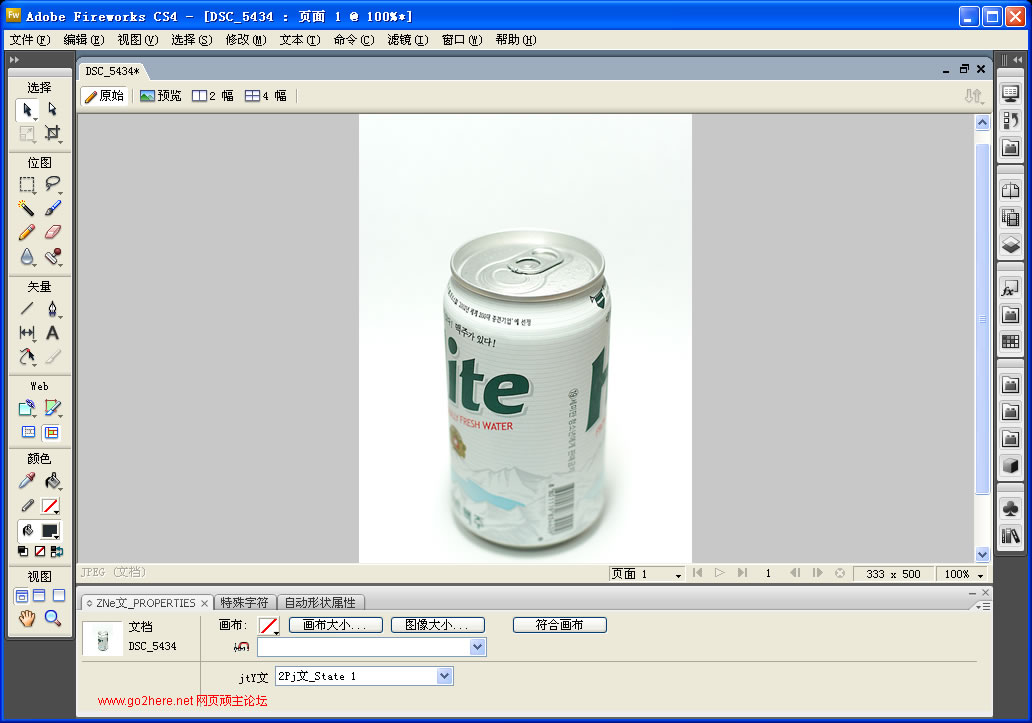Toggle hide slices and hotspots

tap(28, 432)
